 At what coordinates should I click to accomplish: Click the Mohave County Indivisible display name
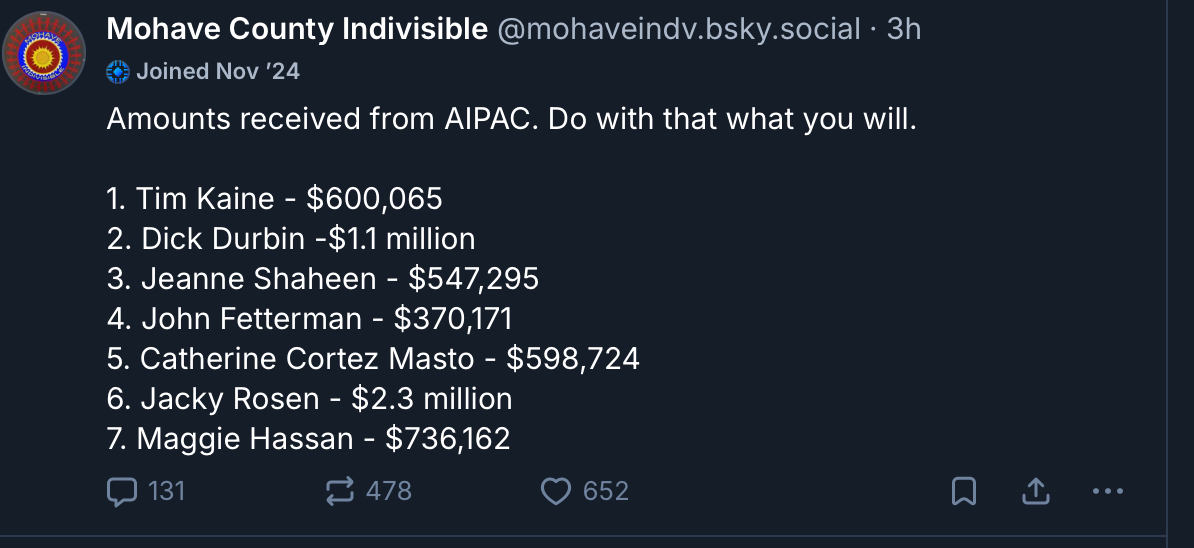pos(296,30)
